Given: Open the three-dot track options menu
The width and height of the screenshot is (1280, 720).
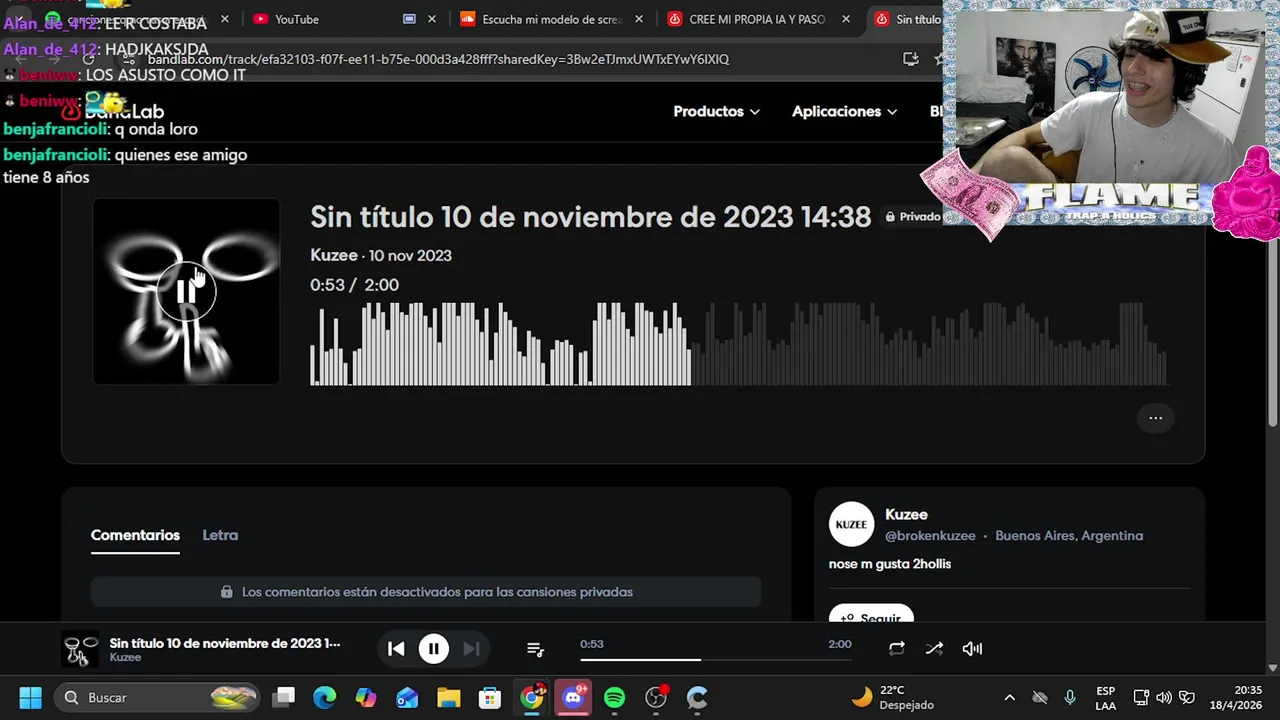Looking at the screenshot, I should pyautogui.click(x=1155, y=418).
